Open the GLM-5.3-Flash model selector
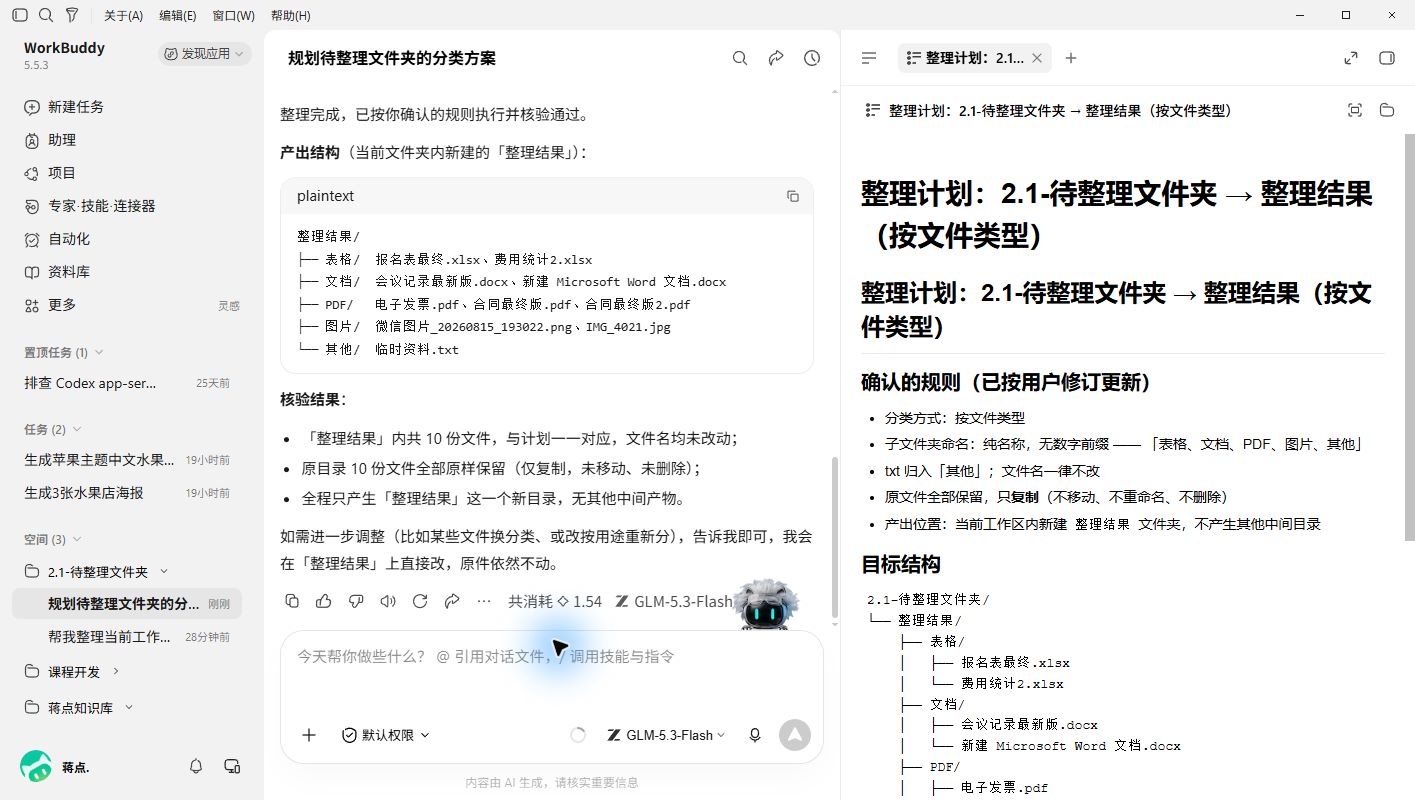The width and height of the screenshot is (1415, 800). point(666,735)
